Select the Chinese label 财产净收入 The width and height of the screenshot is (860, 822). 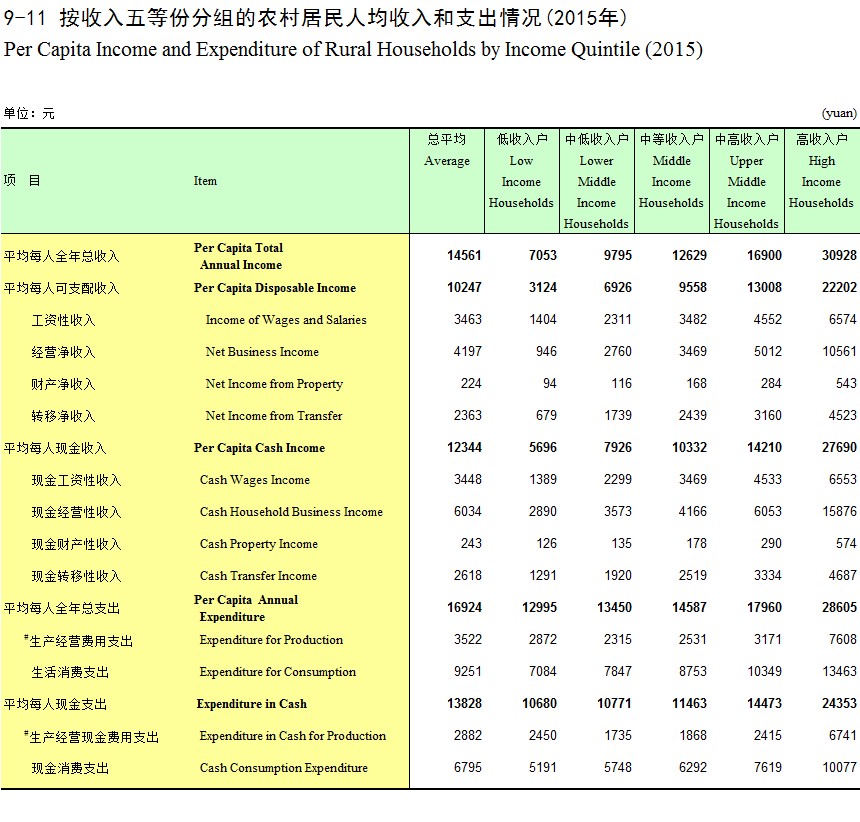63,384
